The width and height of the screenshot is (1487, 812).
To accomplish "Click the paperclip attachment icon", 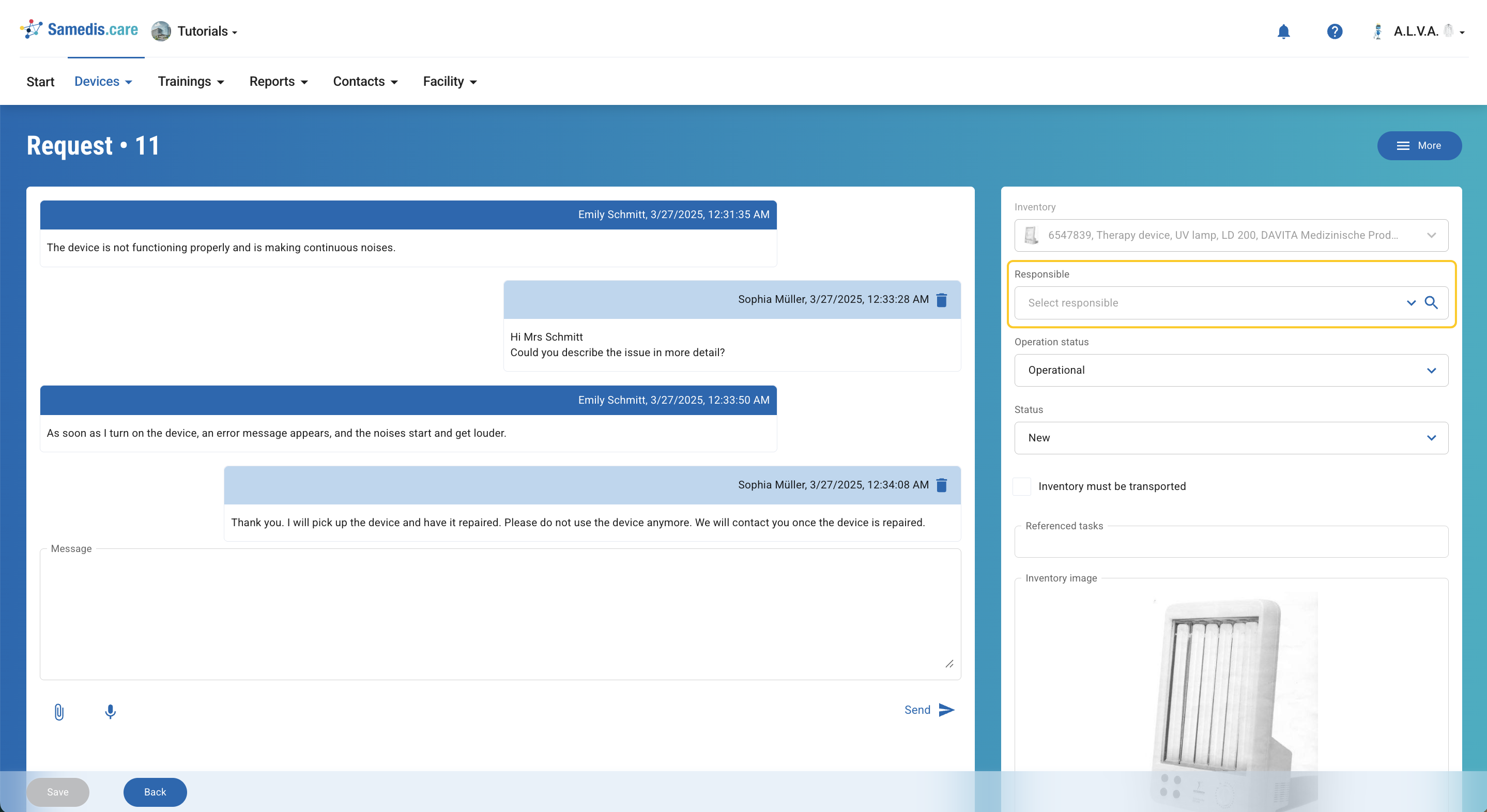I will [x=59, y=712].
